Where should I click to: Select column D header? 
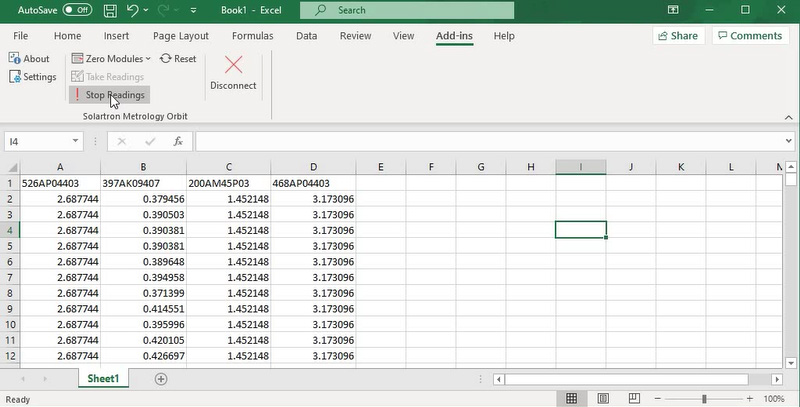pyautogui.click(x=313, y=167)
